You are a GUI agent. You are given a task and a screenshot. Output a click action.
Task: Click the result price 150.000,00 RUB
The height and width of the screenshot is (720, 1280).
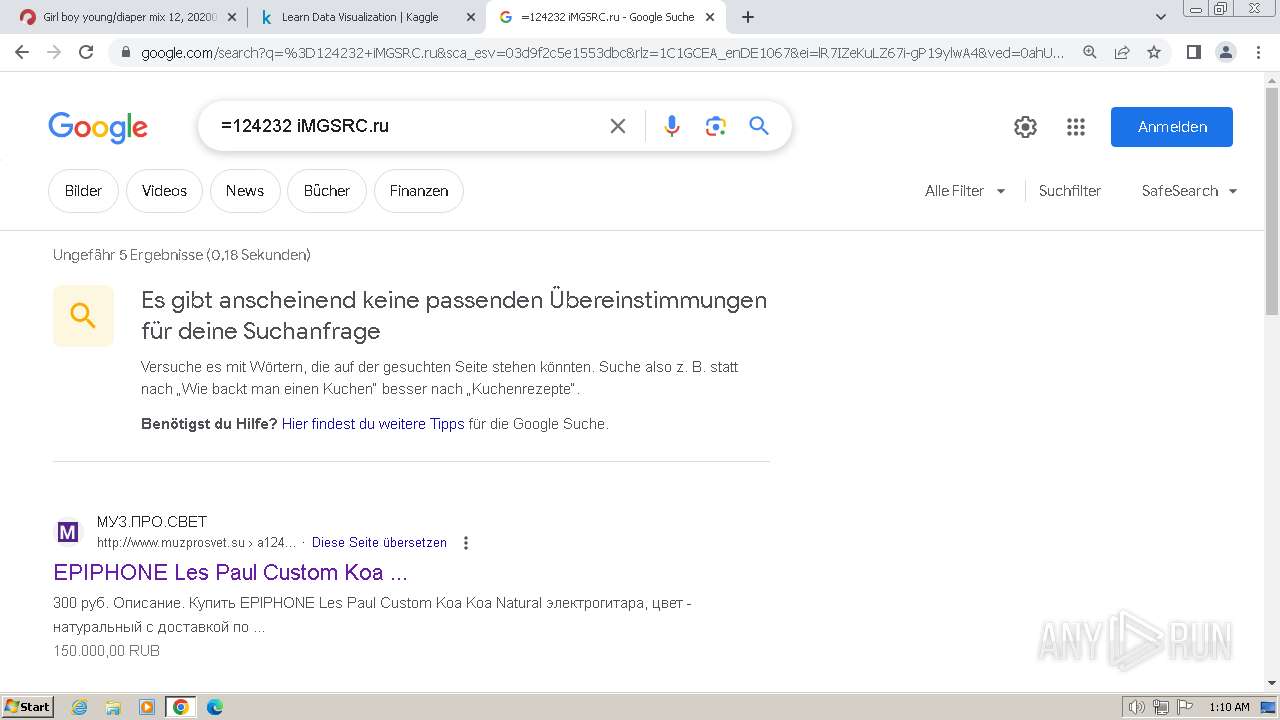[x=106, y=651]
